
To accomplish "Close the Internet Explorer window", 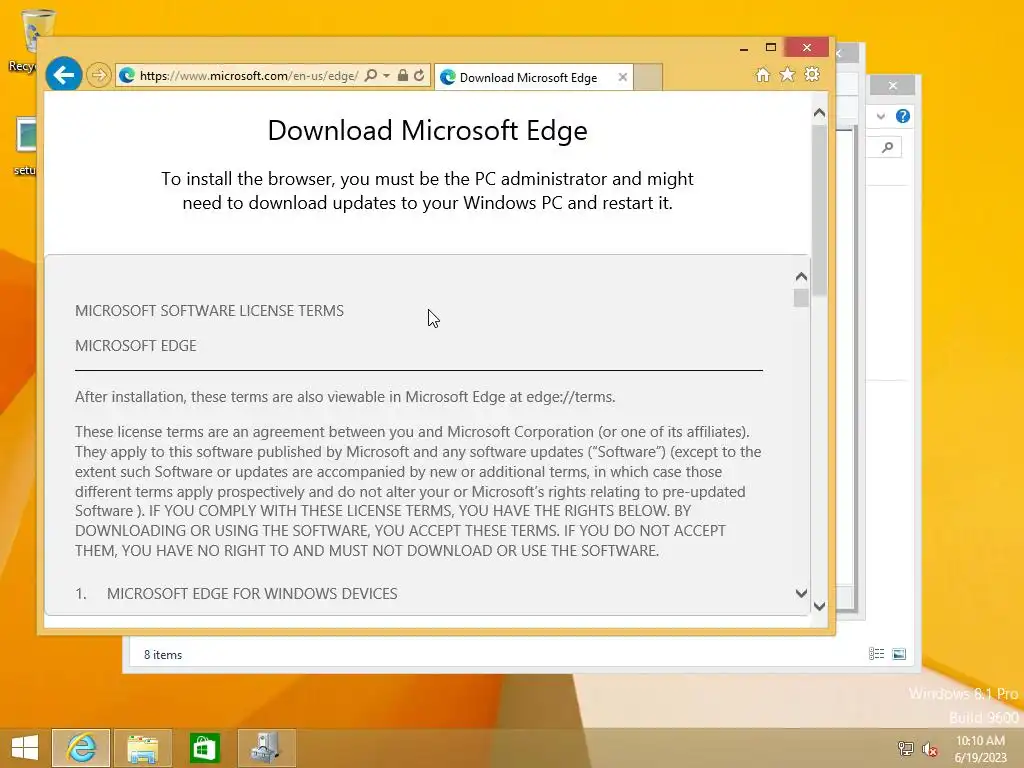I will (807, 48).
